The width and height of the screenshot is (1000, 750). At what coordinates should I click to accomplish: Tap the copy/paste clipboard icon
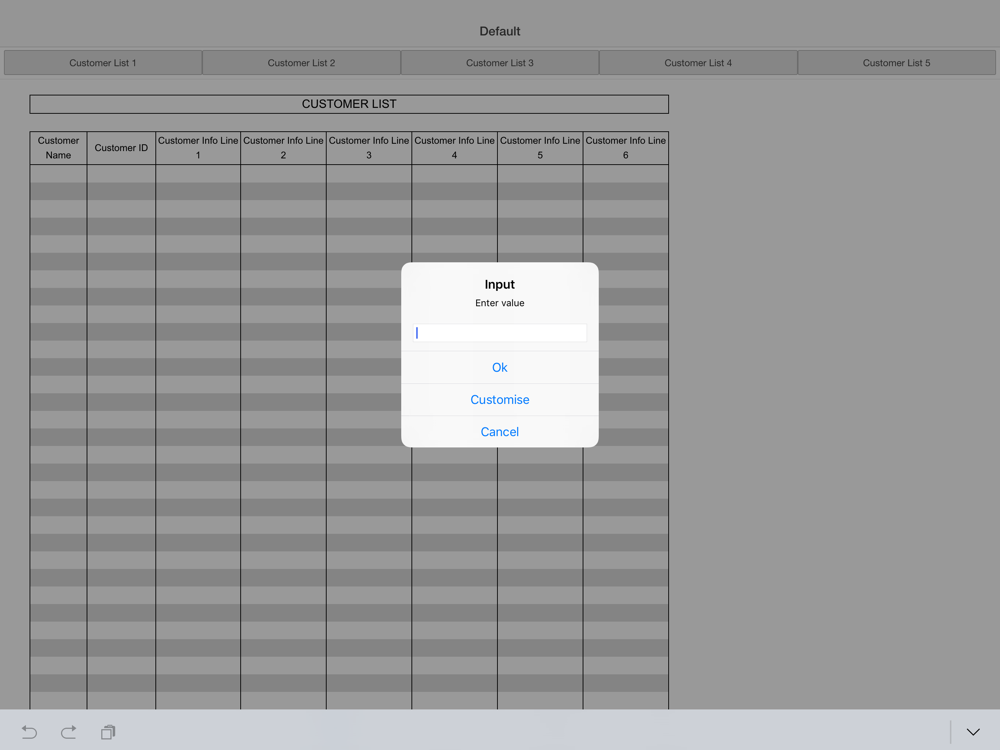pos(108,732)
